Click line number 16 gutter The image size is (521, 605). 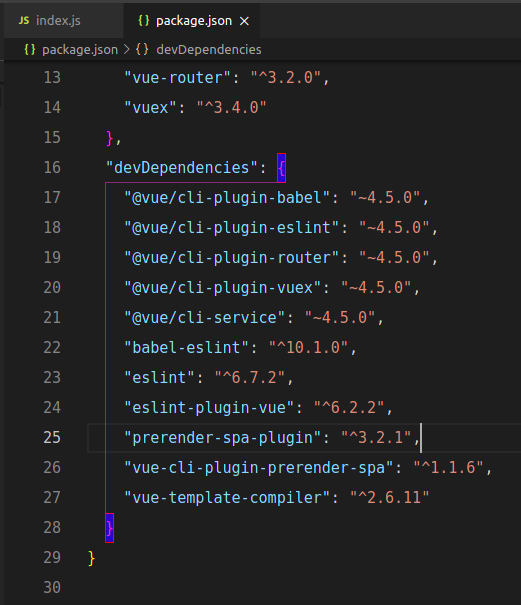tap(52, 167)
